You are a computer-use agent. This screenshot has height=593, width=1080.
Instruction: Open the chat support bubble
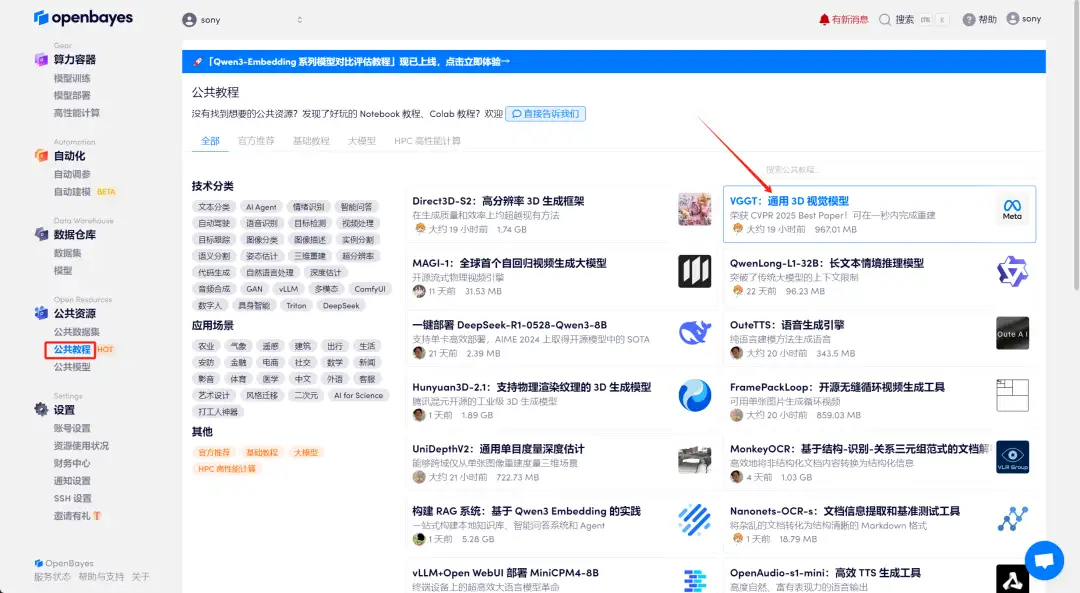[1044, 560]
